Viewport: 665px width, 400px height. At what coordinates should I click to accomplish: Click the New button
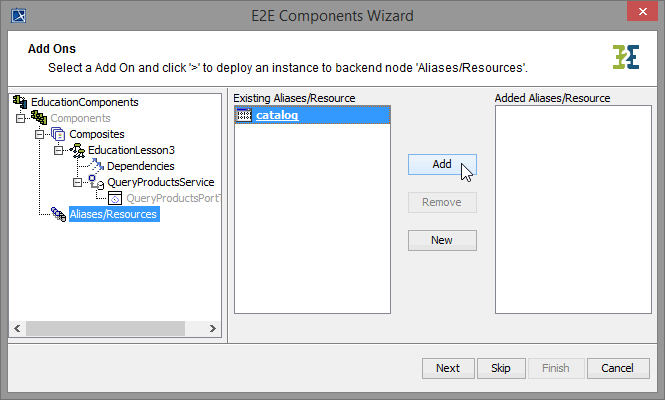coord(442,240)
